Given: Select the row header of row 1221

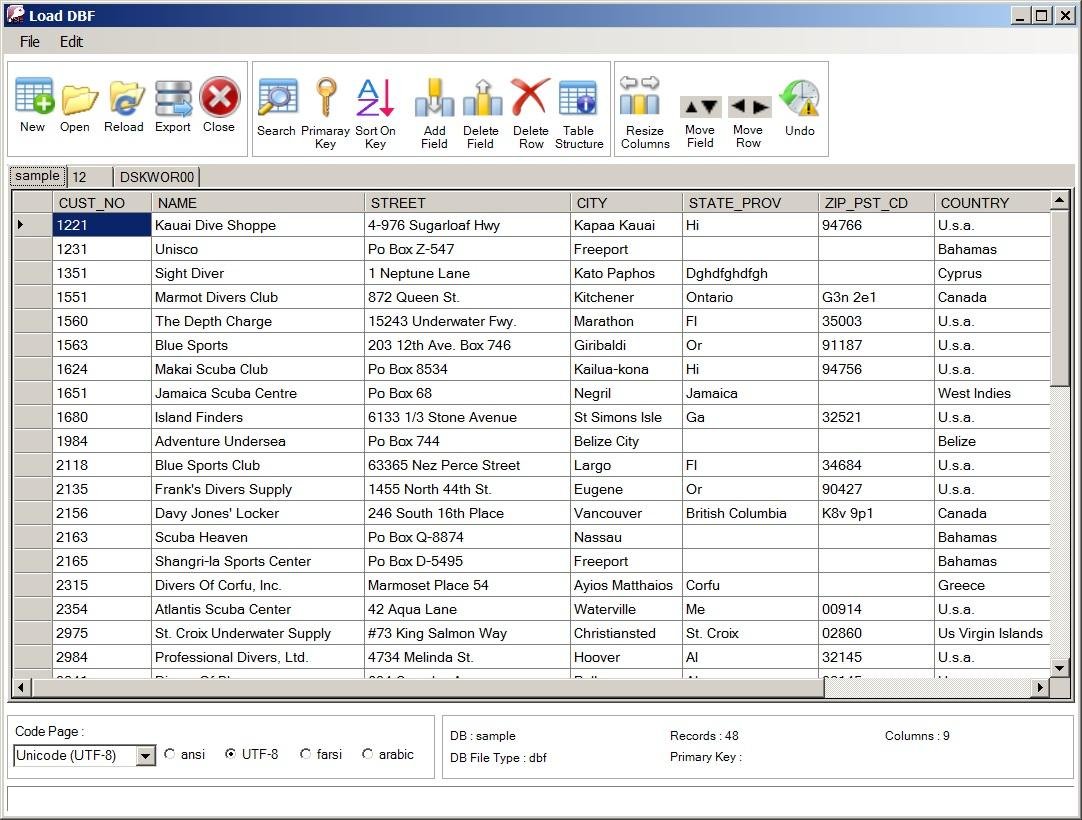Looking at the screenshot, I should (x=32, y=224).
